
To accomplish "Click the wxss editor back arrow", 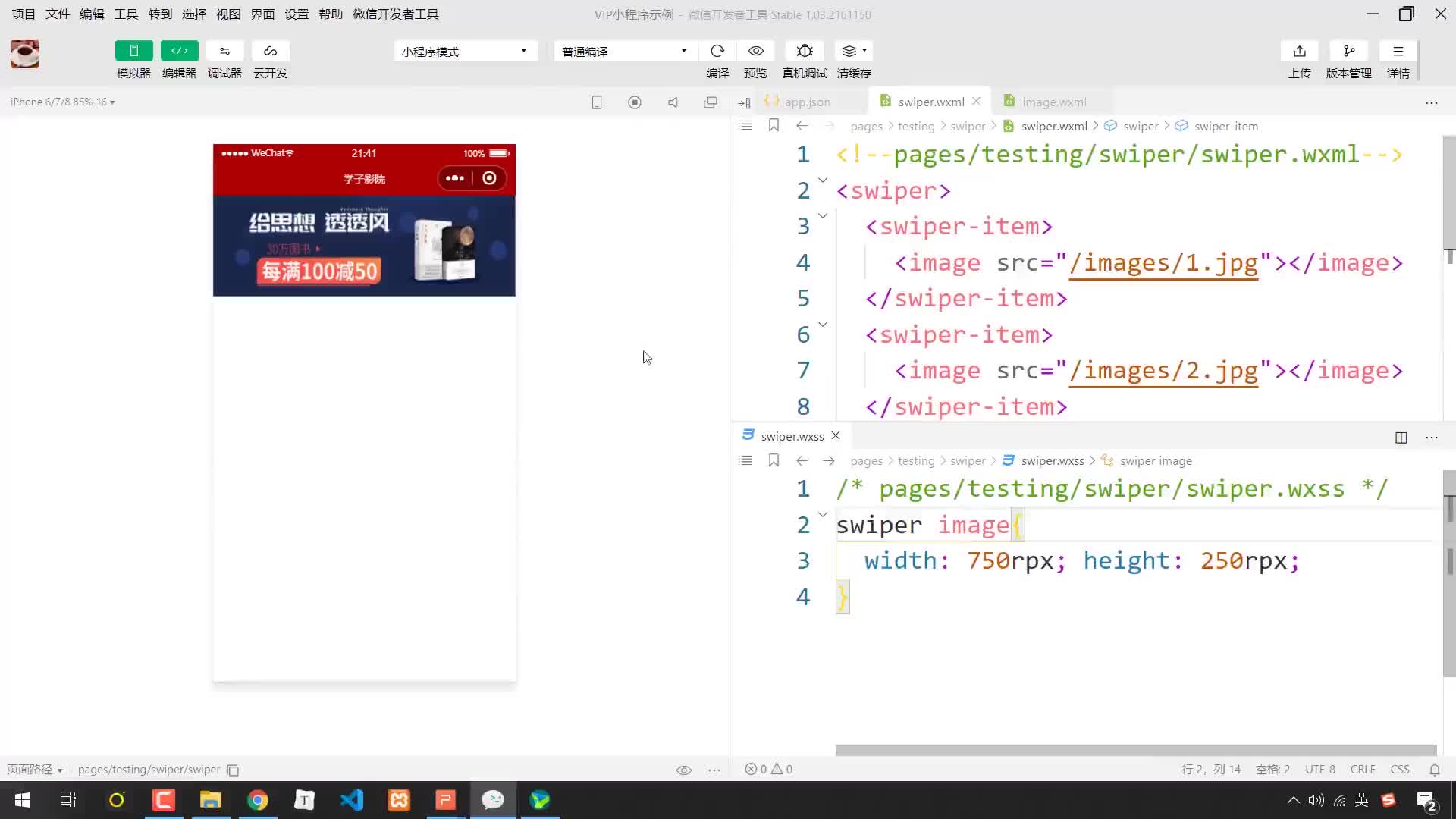I will [x=802, y=460].
